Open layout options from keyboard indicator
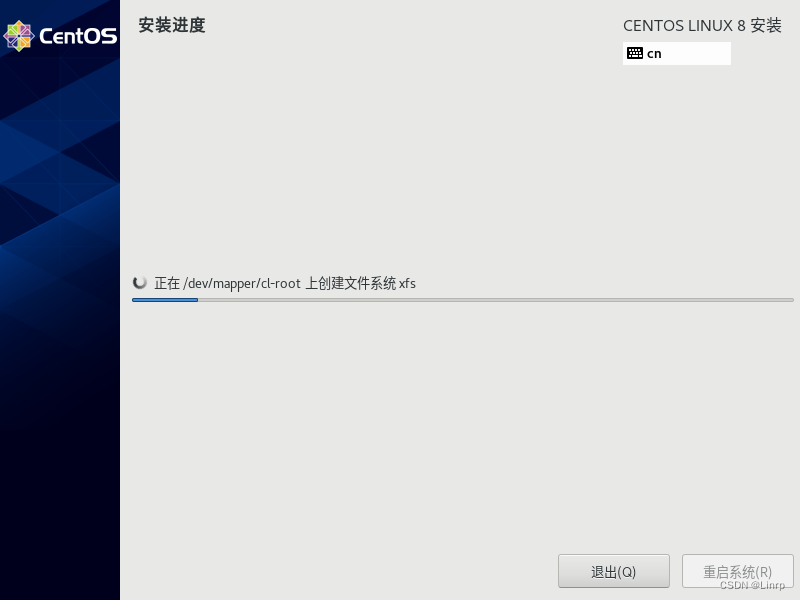800x600 pixels. tap(676, 53)
